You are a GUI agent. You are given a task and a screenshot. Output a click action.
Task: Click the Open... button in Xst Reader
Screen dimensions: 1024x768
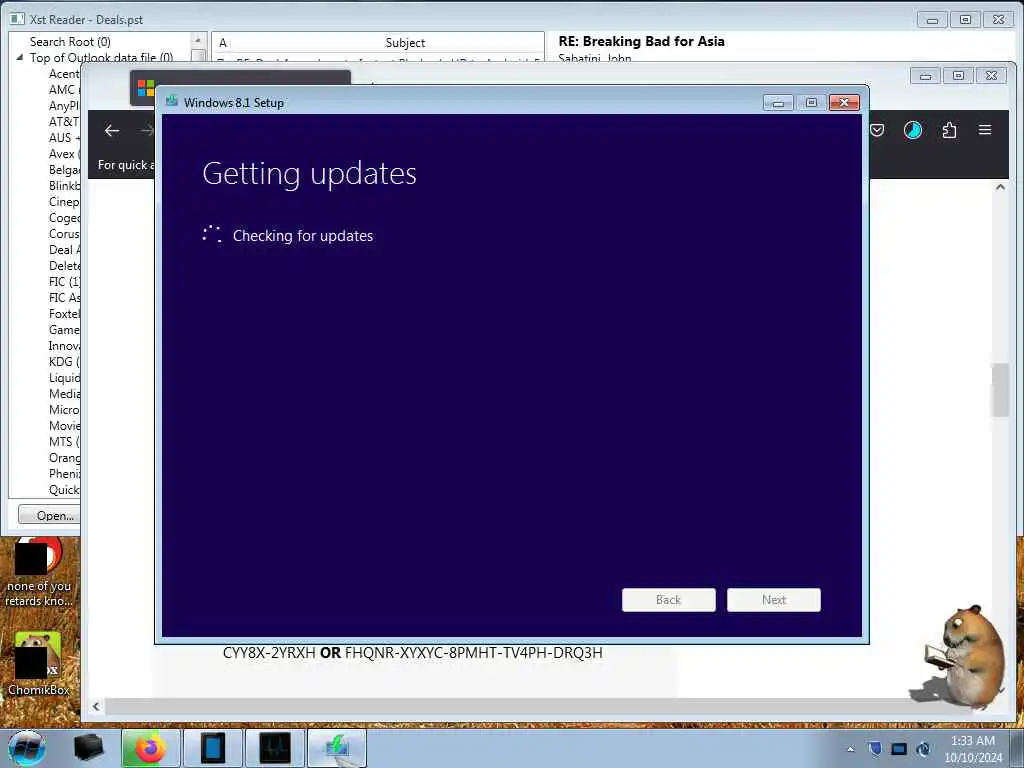click(49, 515)
